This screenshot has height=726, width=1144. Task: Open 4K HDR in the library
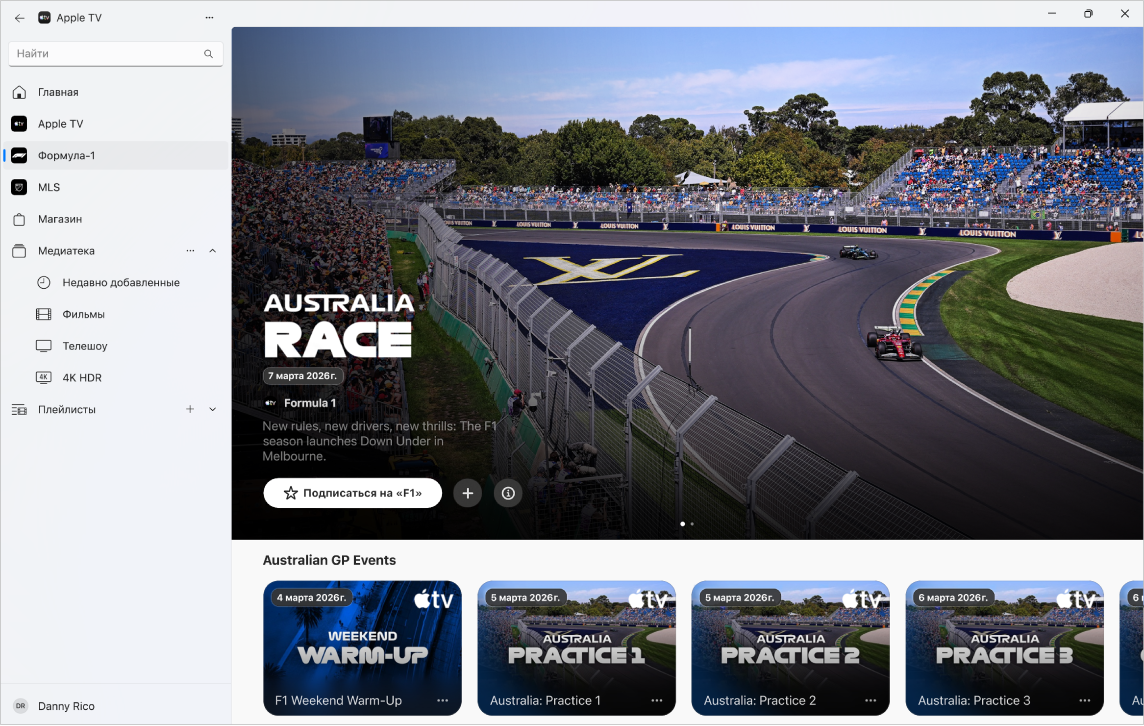click(115, 378)
